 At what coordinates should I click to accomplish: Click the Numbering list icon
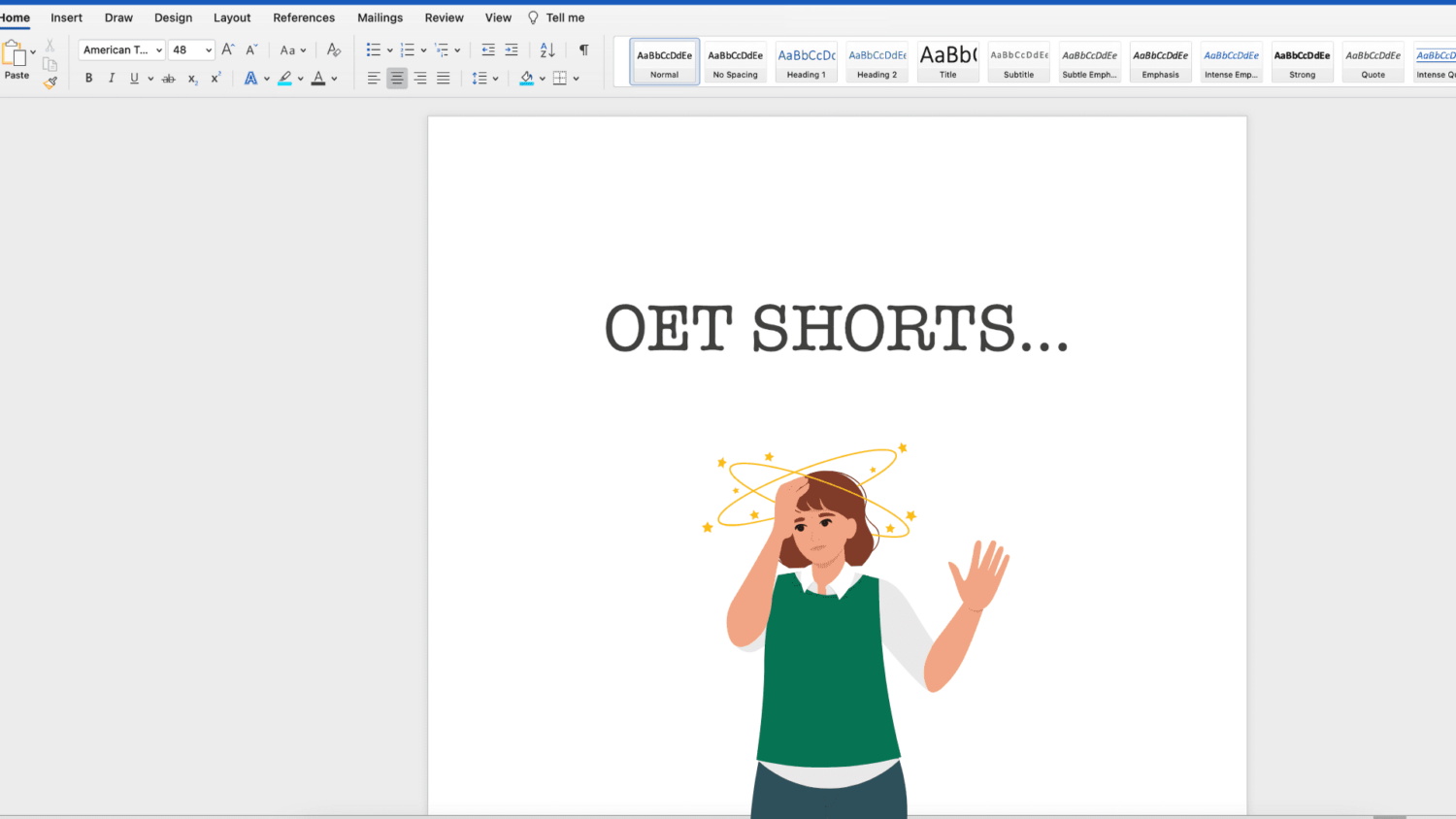pyautogui.click(x=408, y=49)
